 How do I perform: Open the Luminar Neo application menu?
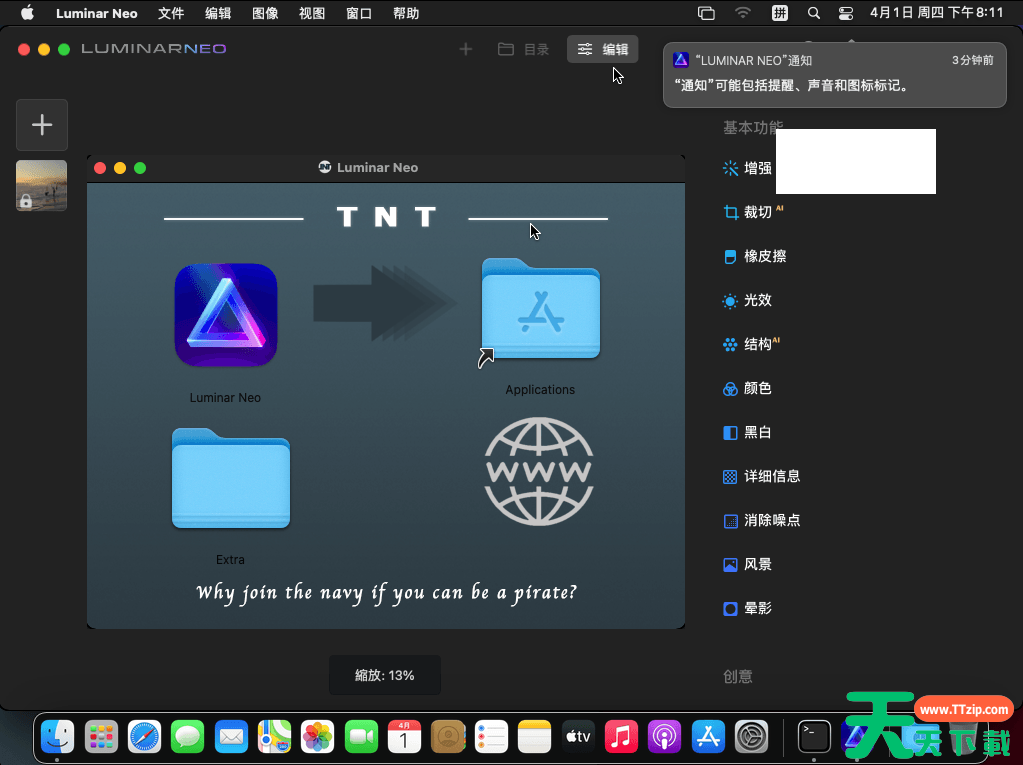(97, 13)
